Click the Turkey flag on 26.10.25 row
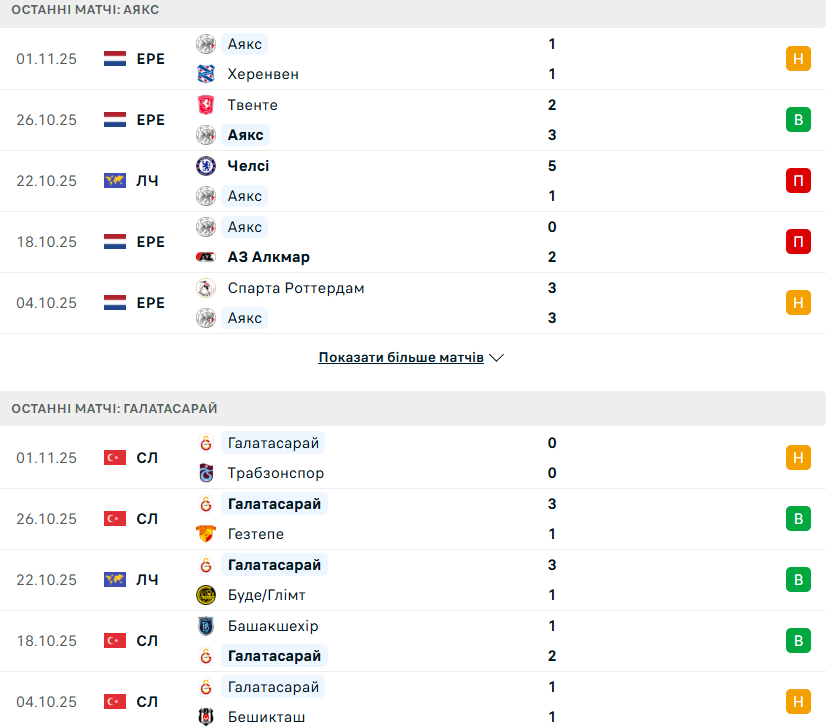Image resolution: width=826 pixels, height=728 pixels. pyautogui.click(x=115, y=519)
